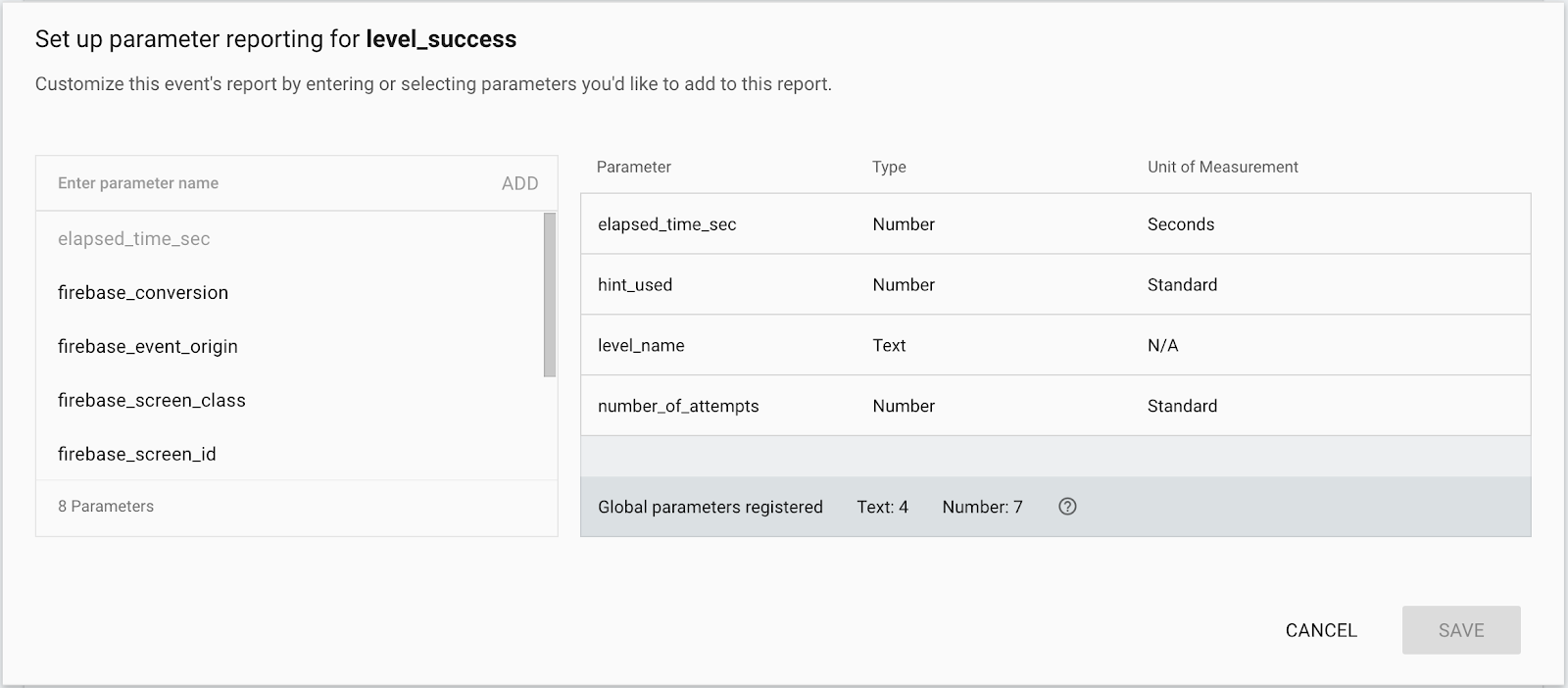Pick firebase_screen_id from the parameter list

point(137,455)
